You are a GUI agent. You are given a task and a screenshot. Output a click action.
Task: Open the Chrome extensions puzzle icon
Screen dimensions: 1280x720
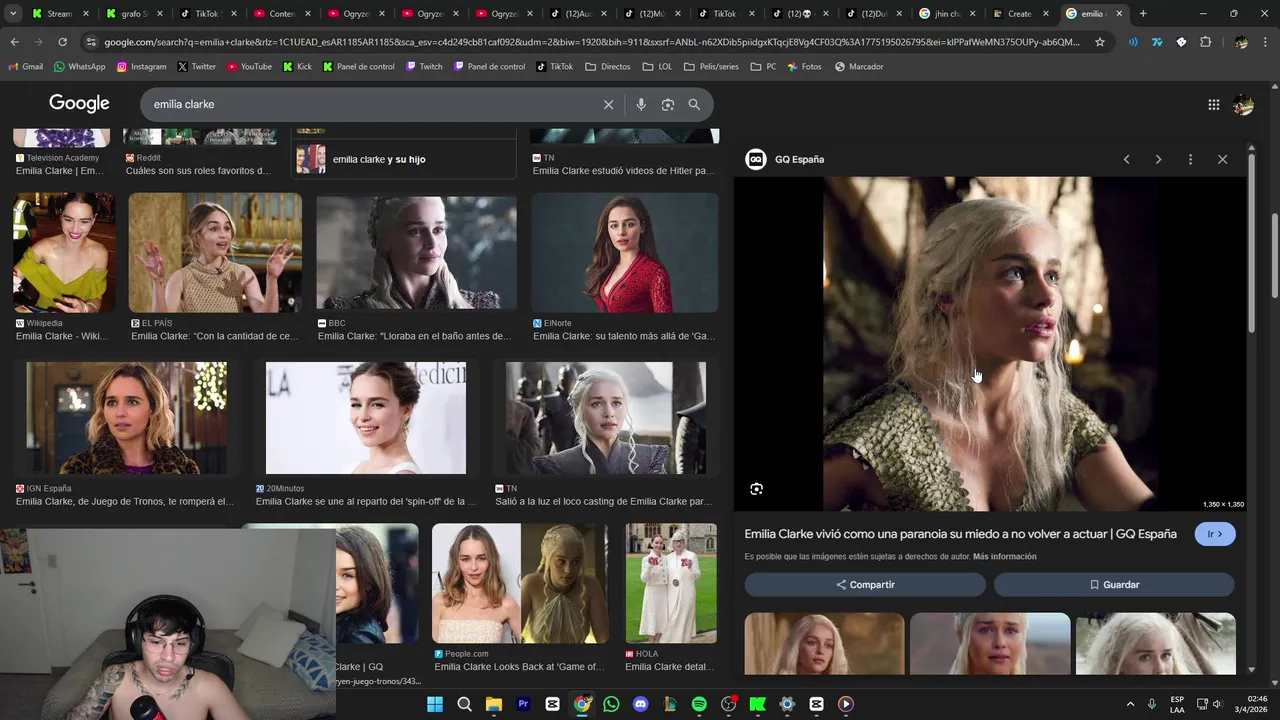(1205, 42)
